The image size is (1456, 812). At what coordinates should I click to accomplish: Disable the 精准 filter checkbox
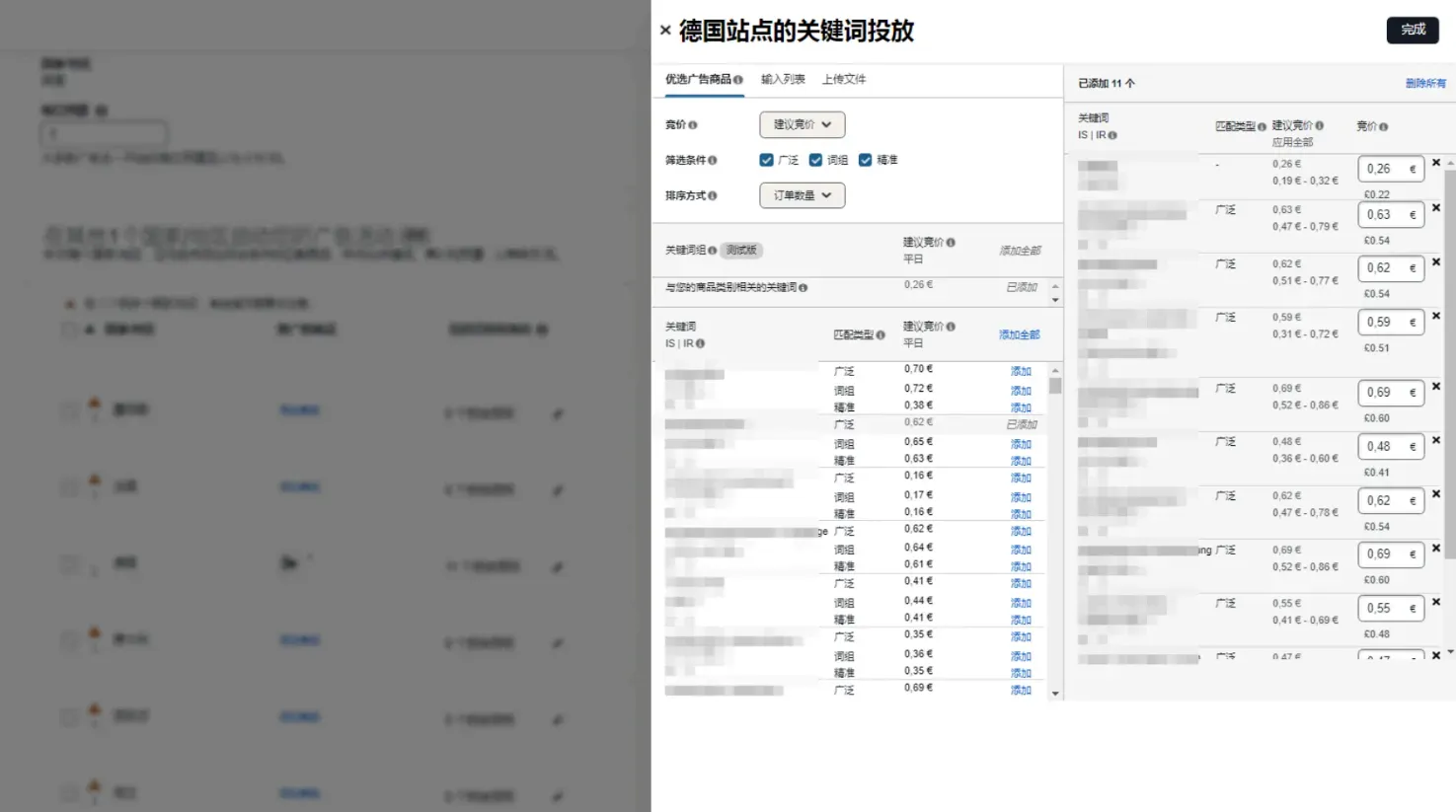coord(865,160)
